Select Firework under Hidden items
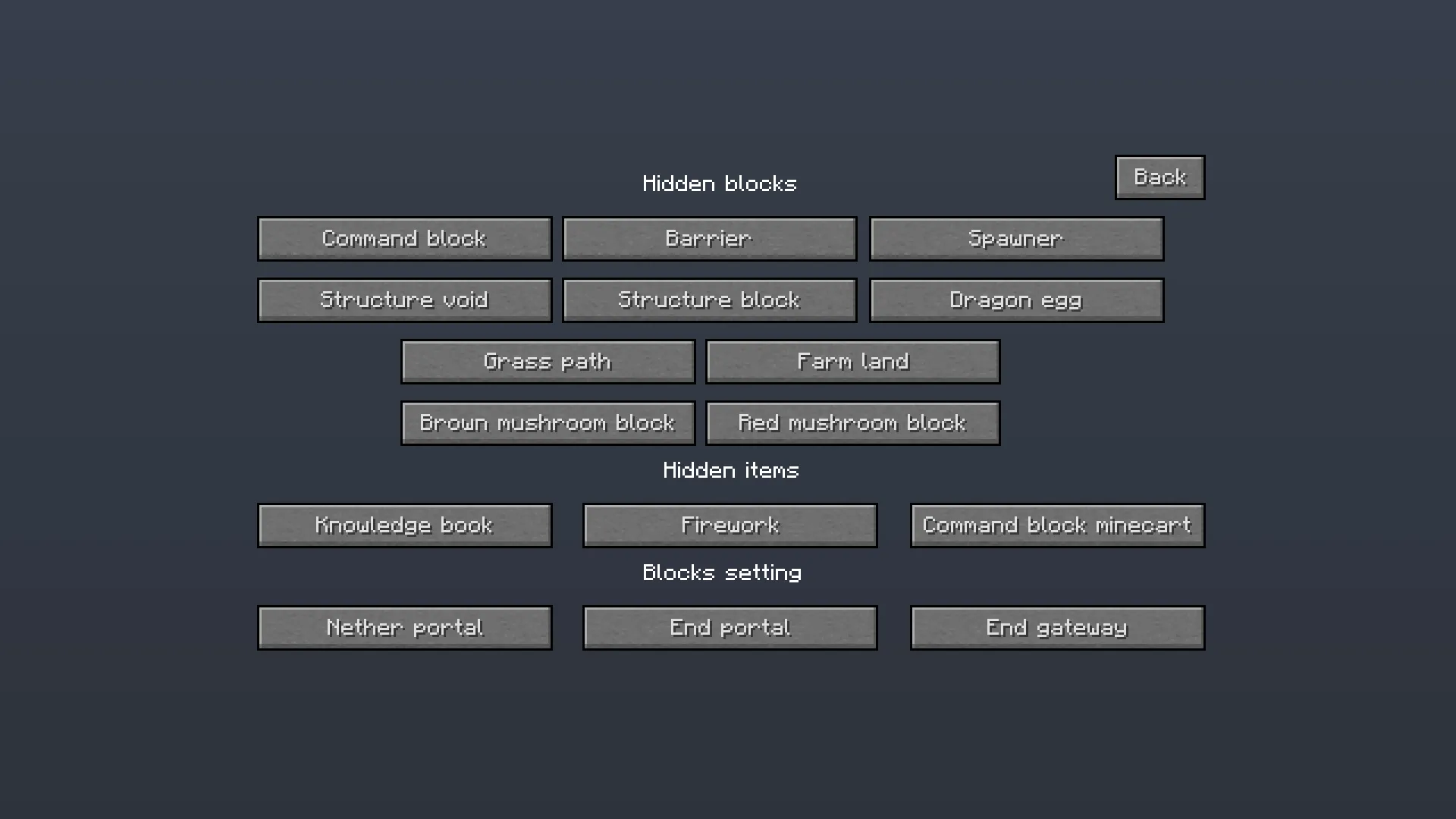Screen dimensions: 1456x819 730,525
